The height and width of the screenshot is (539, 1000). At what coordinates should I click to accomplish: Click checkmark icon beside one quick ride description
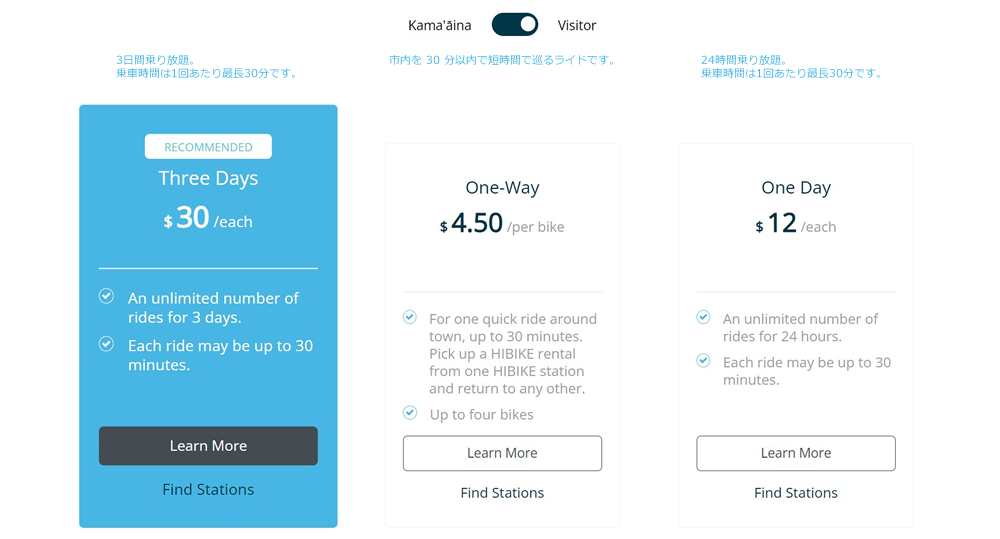[410, 317]
